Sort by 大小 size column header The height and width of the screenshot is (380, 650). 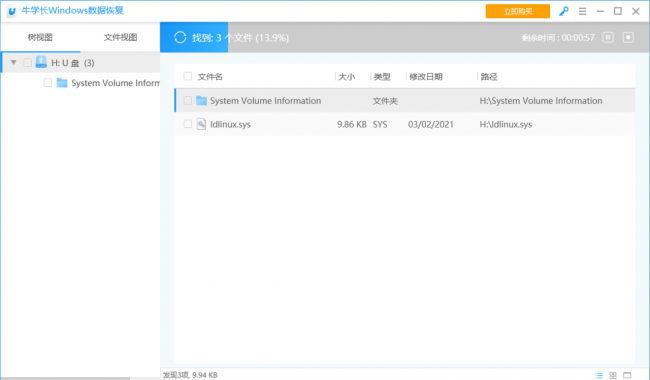pos(347,77)
